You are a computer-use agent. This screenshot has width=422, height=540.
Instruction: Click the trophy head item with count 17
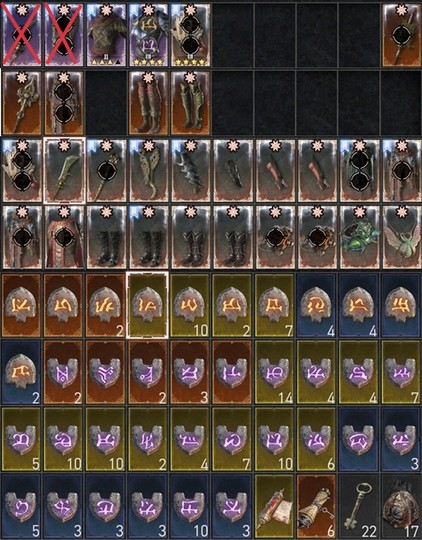click(x=401, y=506)
